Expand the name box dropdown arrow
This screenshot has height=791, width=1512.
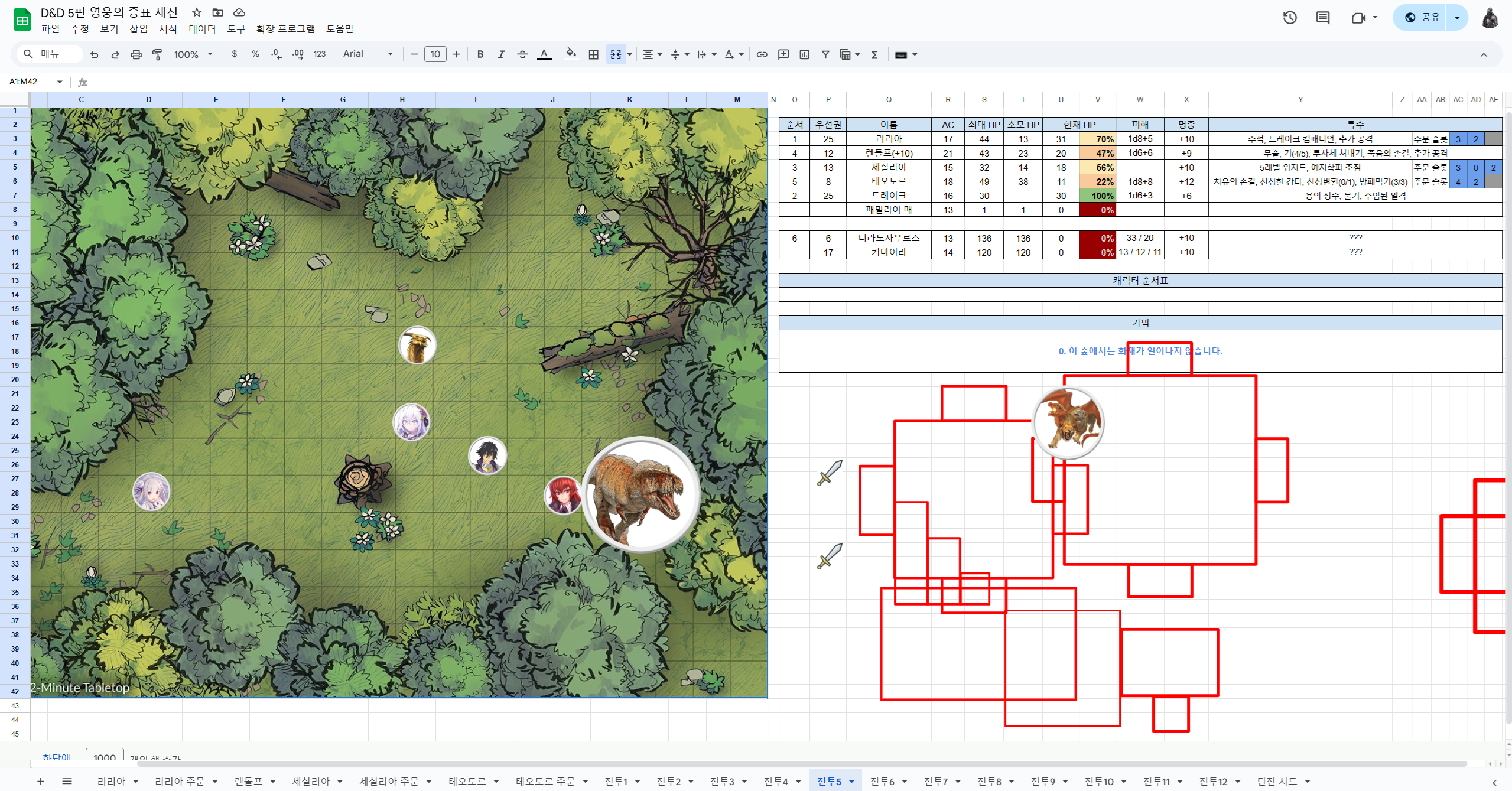[x=59, y=82]
